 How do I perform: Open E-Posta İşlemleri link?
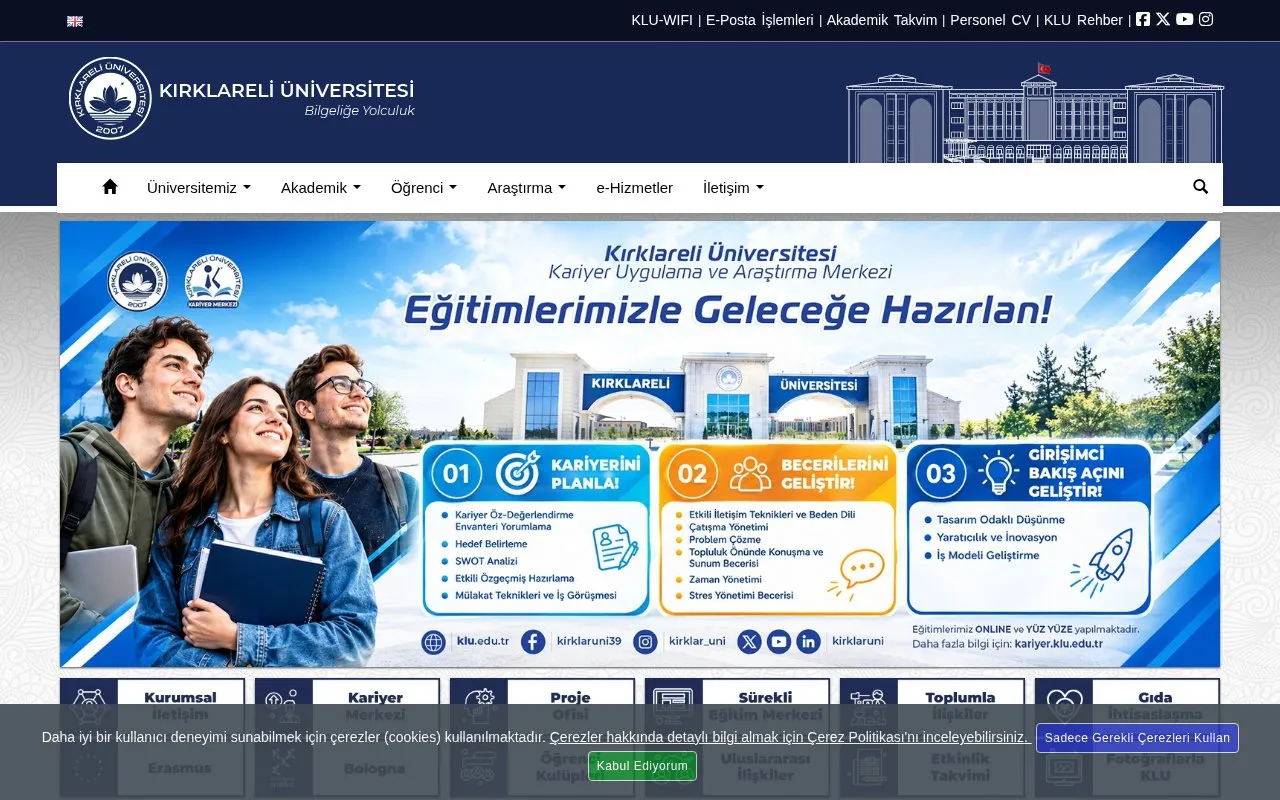[x=760, y=20]
